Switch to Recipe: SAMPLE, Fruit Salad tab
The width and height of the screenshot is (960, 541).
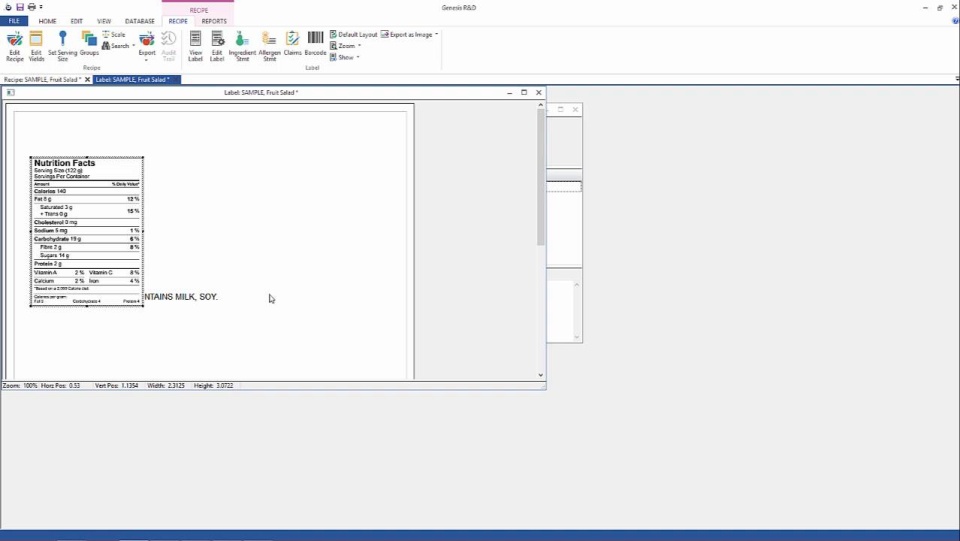click(x=42, y=79)
